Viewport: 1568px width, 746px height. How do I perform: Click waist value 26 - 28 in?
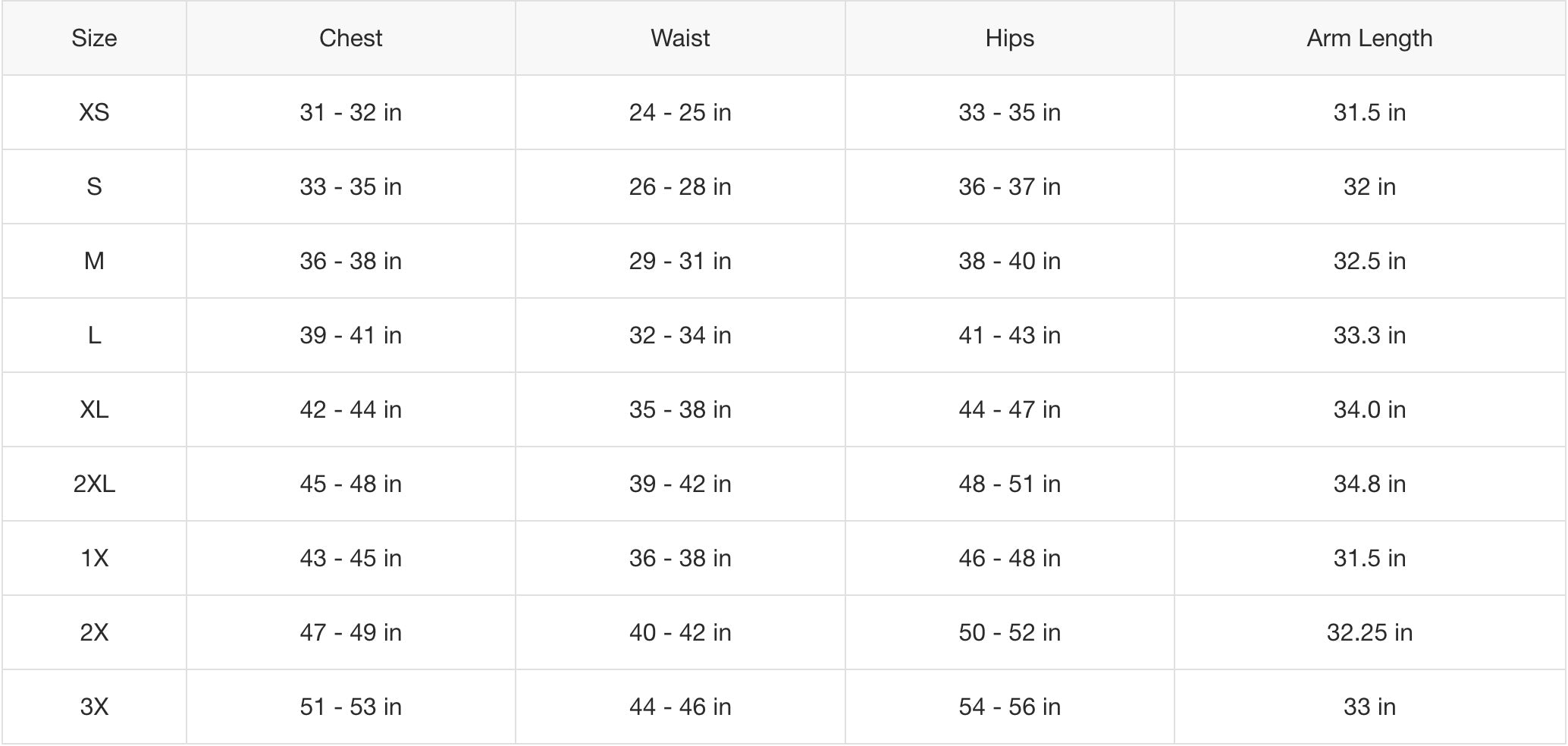680,186
